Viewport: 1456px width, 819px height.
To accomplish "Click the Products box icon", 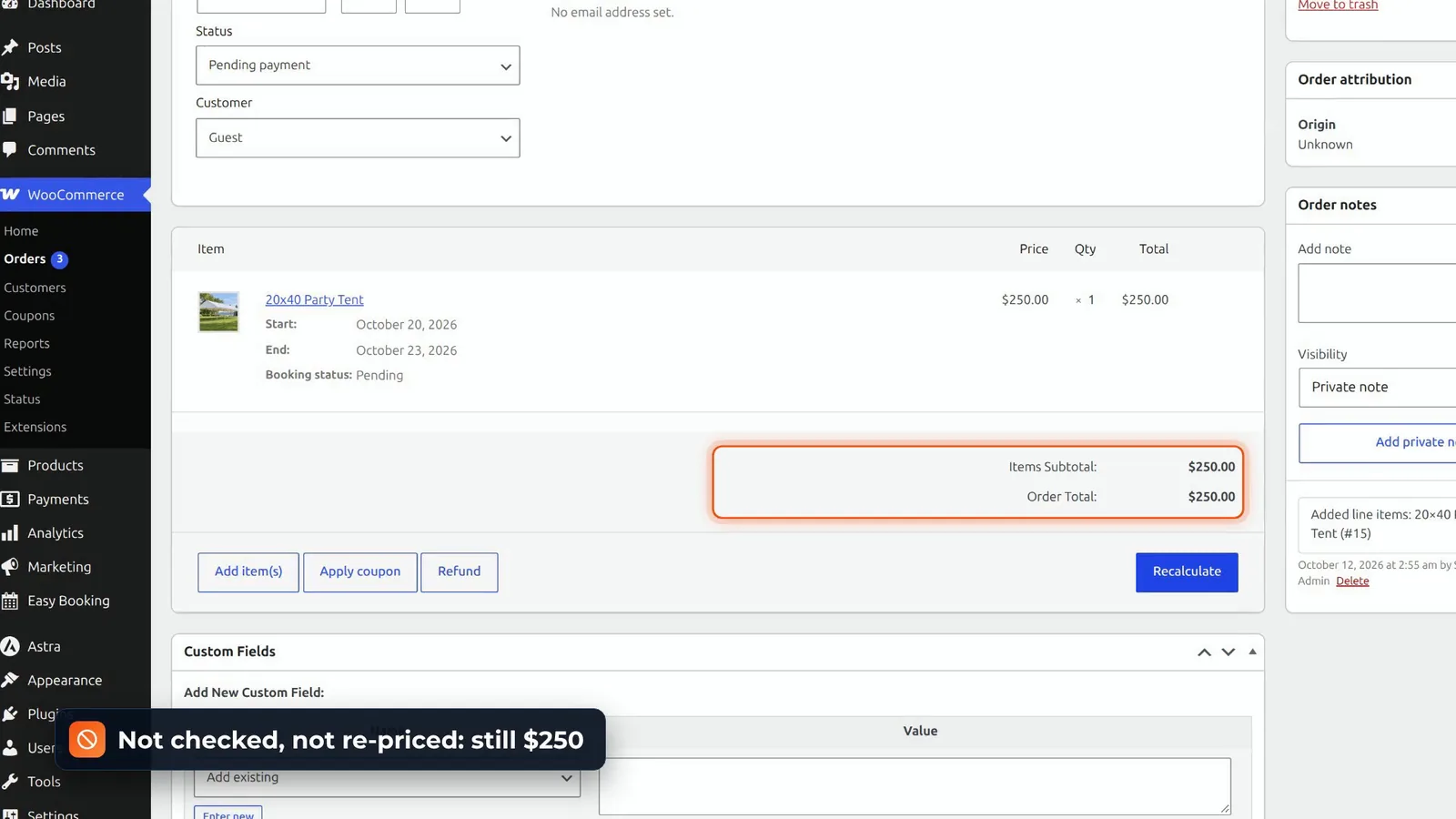I will coord(10,465).
